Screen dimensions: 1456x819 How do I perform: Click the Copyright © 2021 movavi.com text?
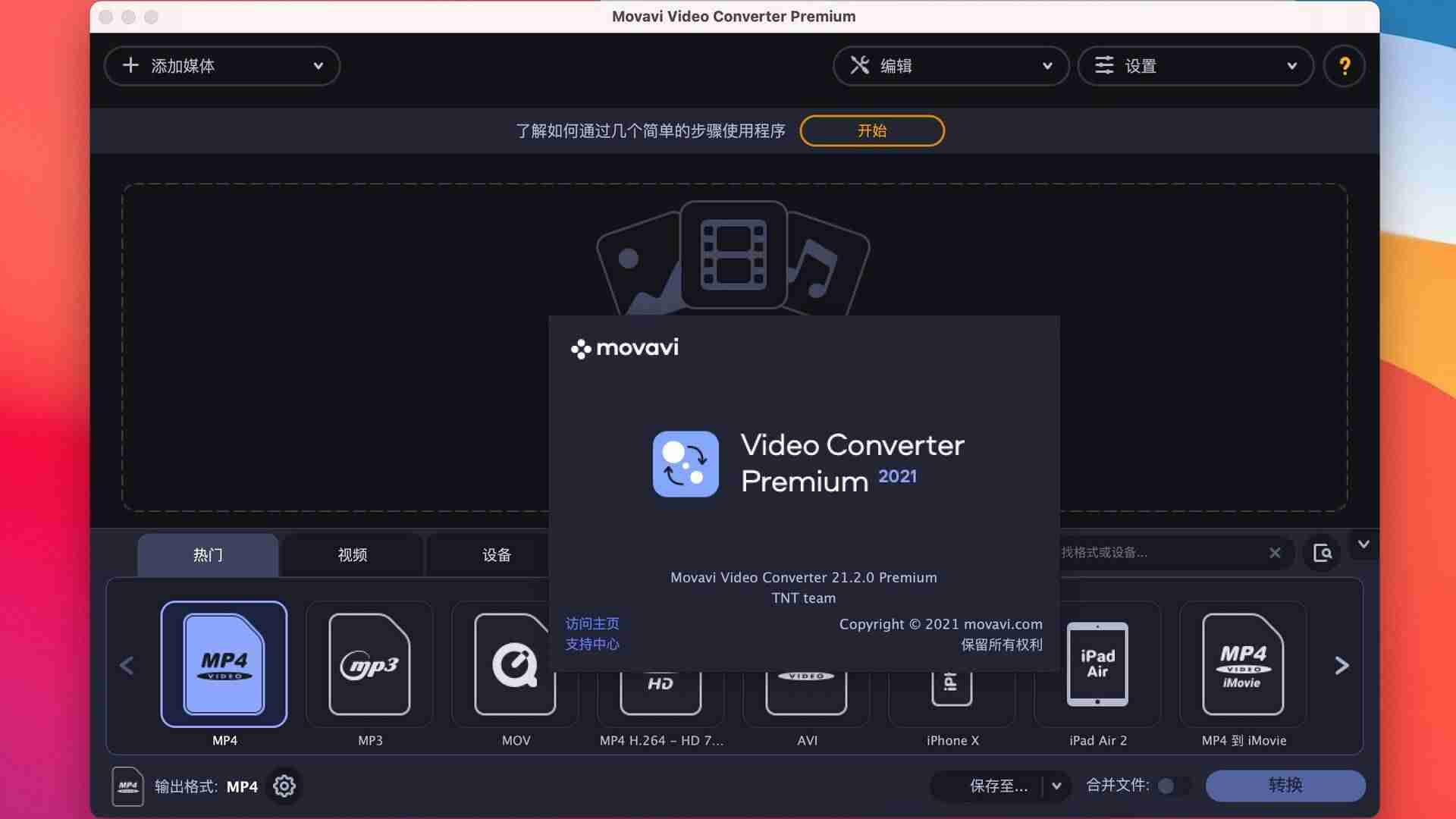point(940,624)
